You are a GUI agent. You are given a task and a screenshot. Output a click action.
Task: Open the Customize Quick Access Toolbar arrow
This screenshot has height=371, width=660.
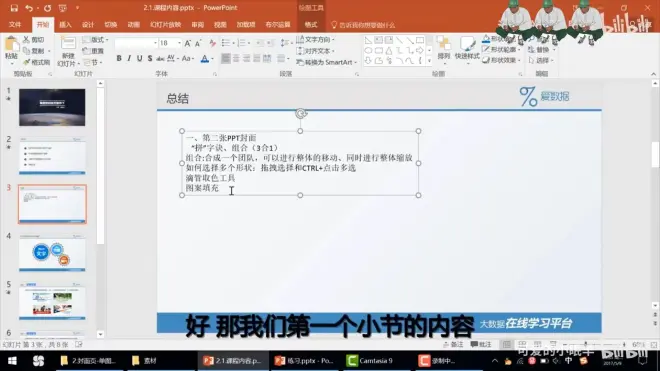tap(77, 8)
